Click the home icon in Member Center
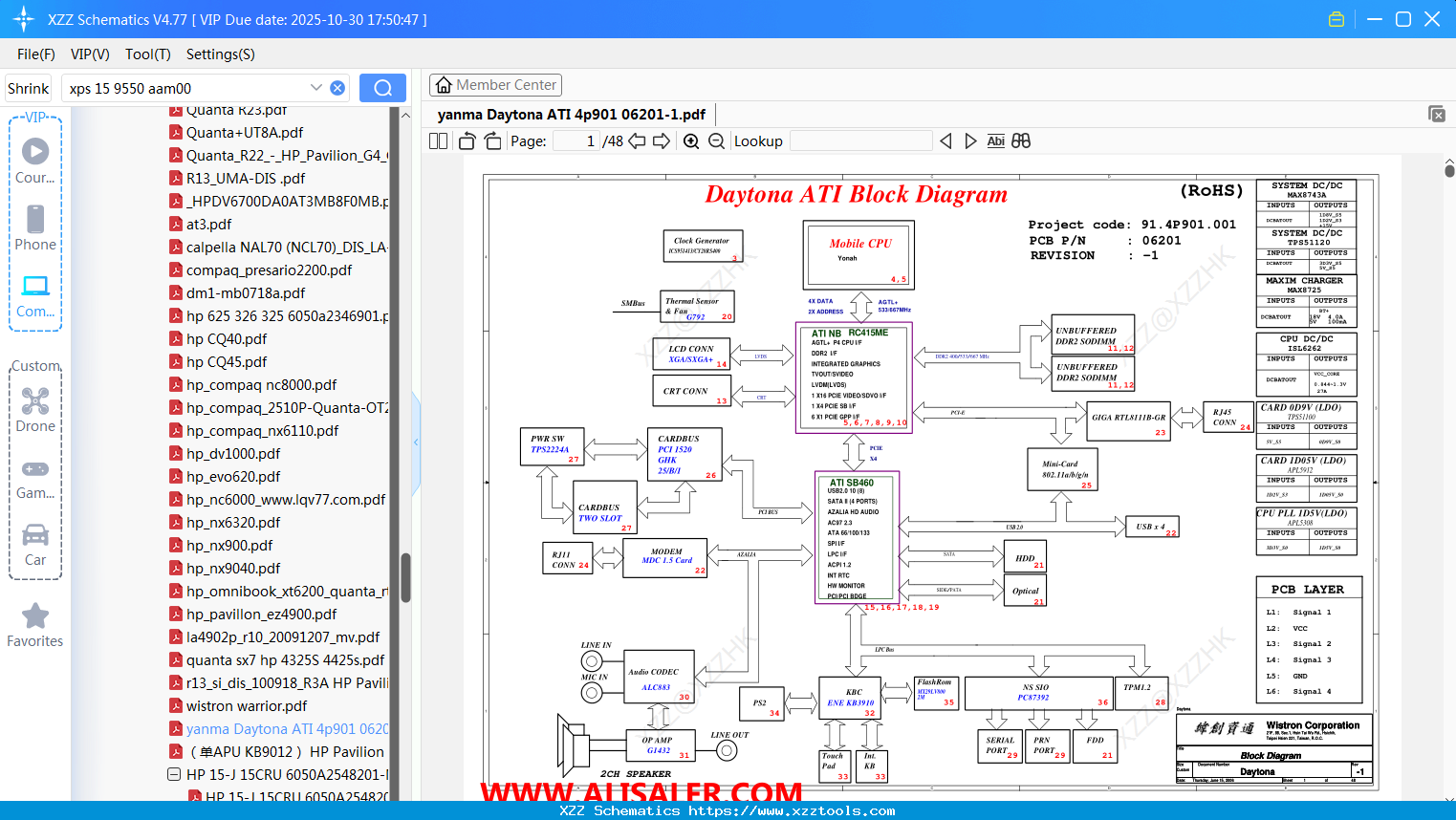This screenshot has height=820, width=1456. point(444,85)
